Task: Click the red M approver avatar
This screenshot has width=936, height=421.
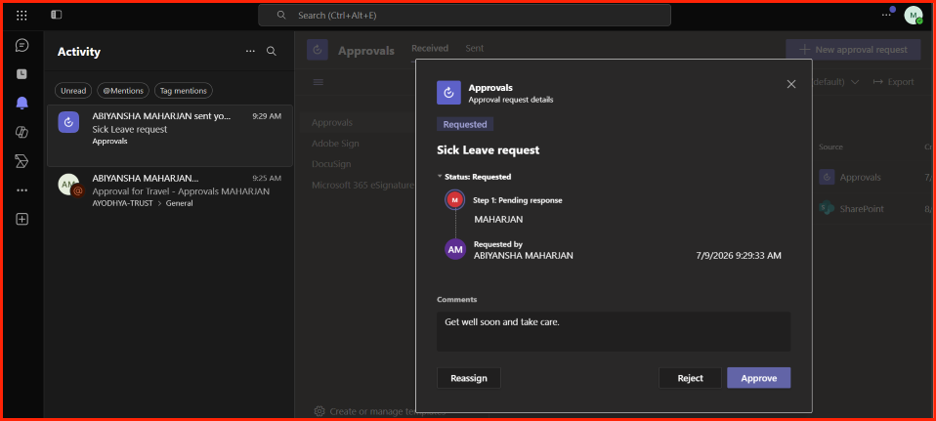Action: tap(455, 200)
